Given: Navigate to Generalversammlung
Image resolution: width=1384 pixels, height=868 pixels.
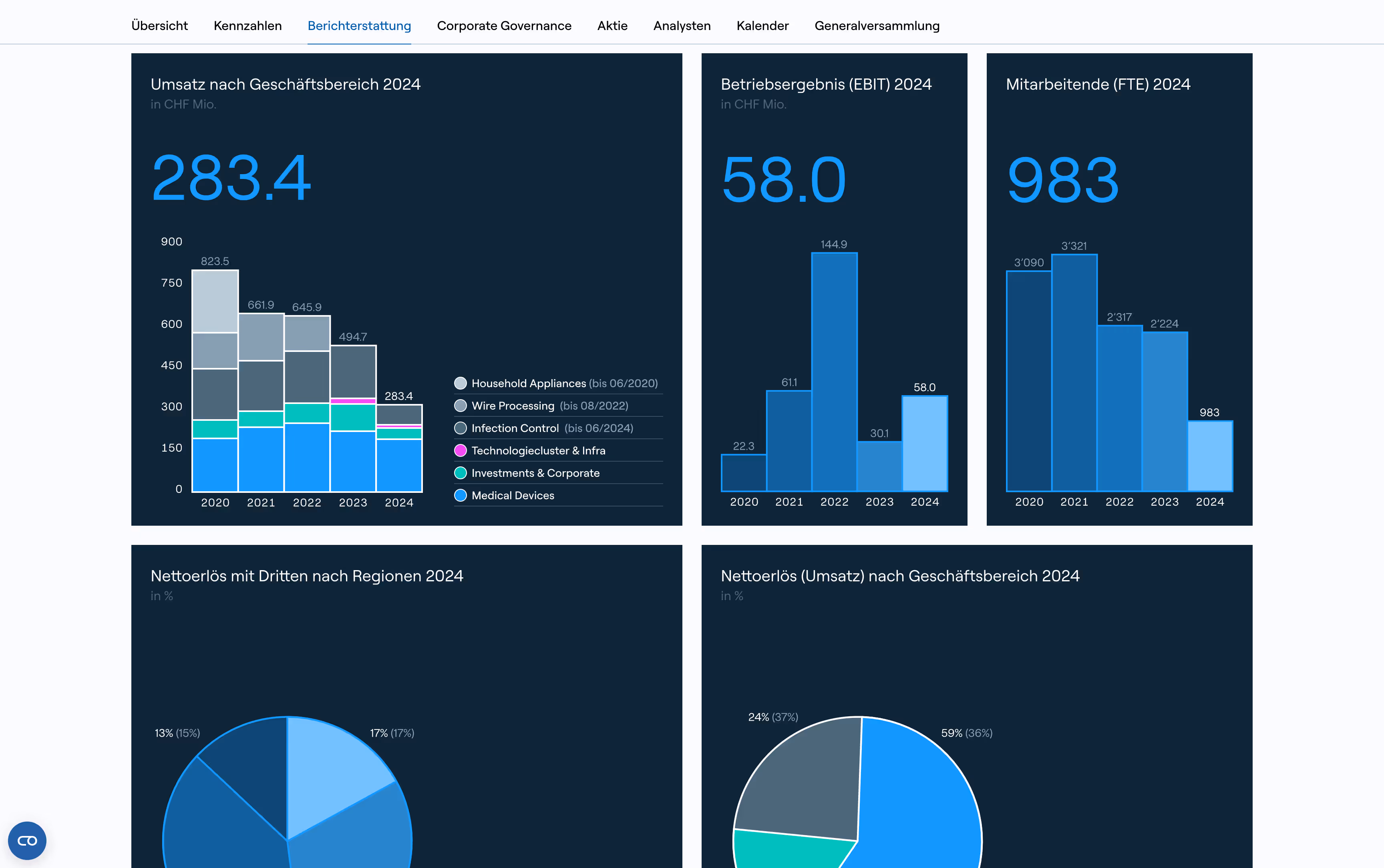Looking at the screenshot, I should 877,26.
